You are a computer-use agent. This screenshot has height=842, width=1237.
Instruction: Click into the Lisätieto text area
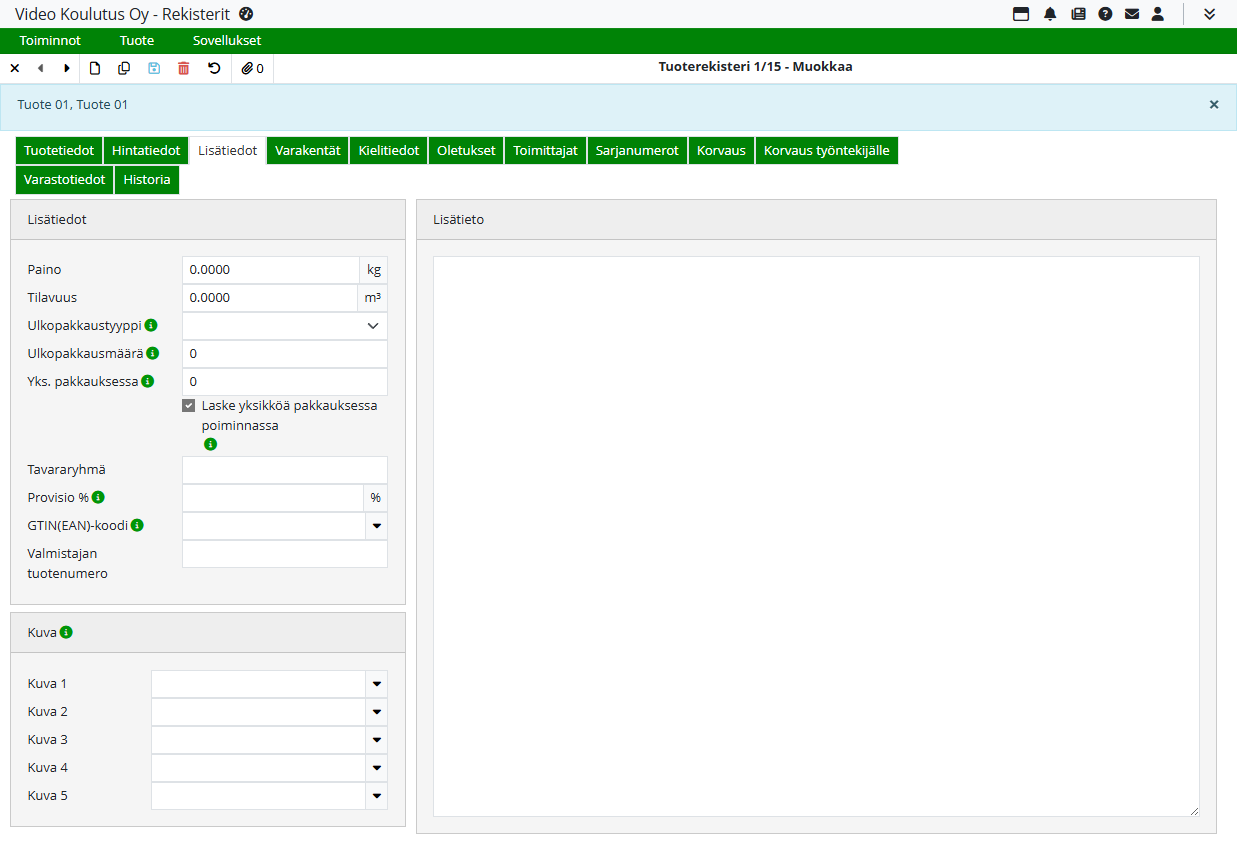click(x=815, y=536)
